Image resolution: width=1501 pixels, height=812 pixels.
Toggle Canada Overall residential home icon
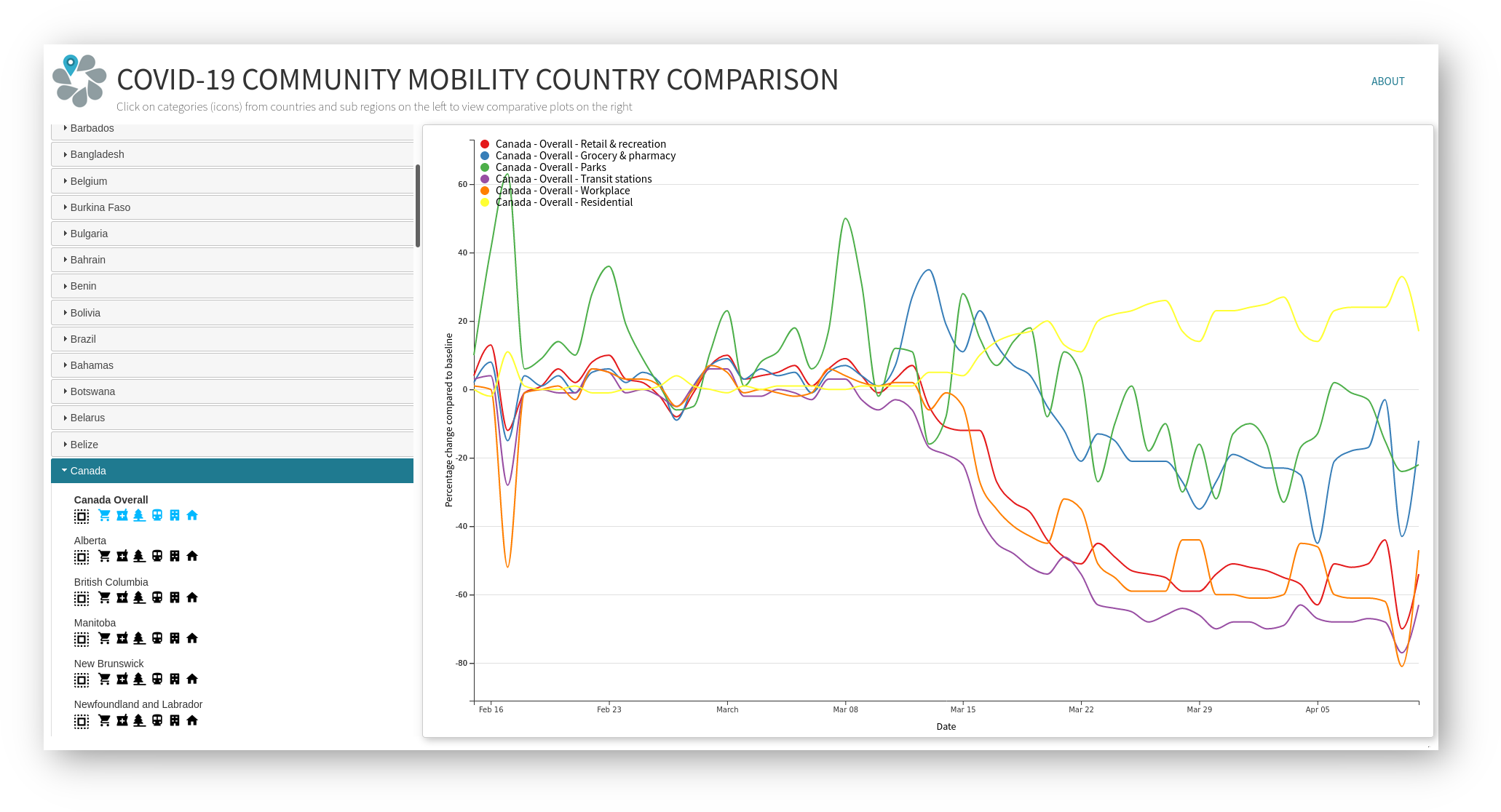tap(192, 515)
